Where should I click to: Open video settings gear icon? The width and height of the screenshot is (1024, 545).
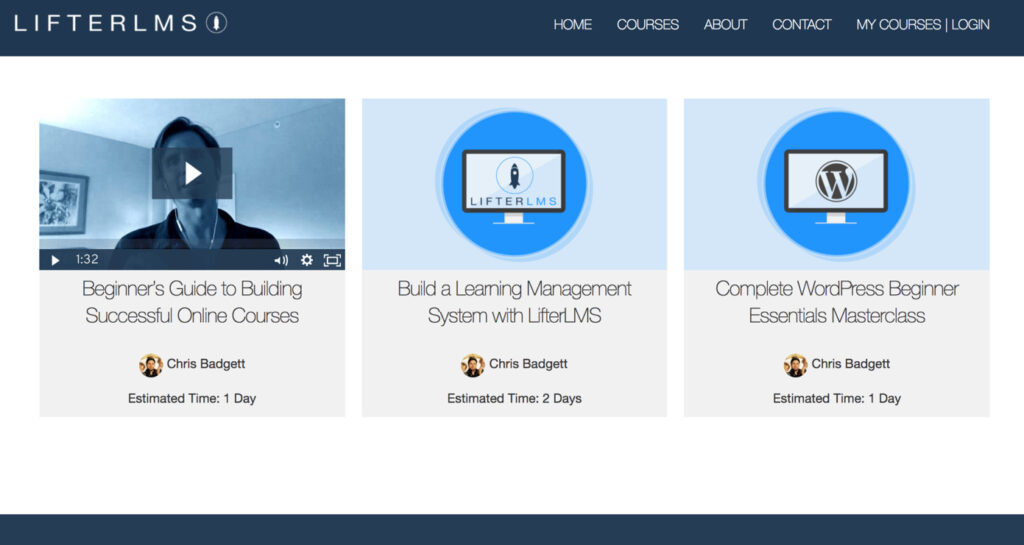307,260
